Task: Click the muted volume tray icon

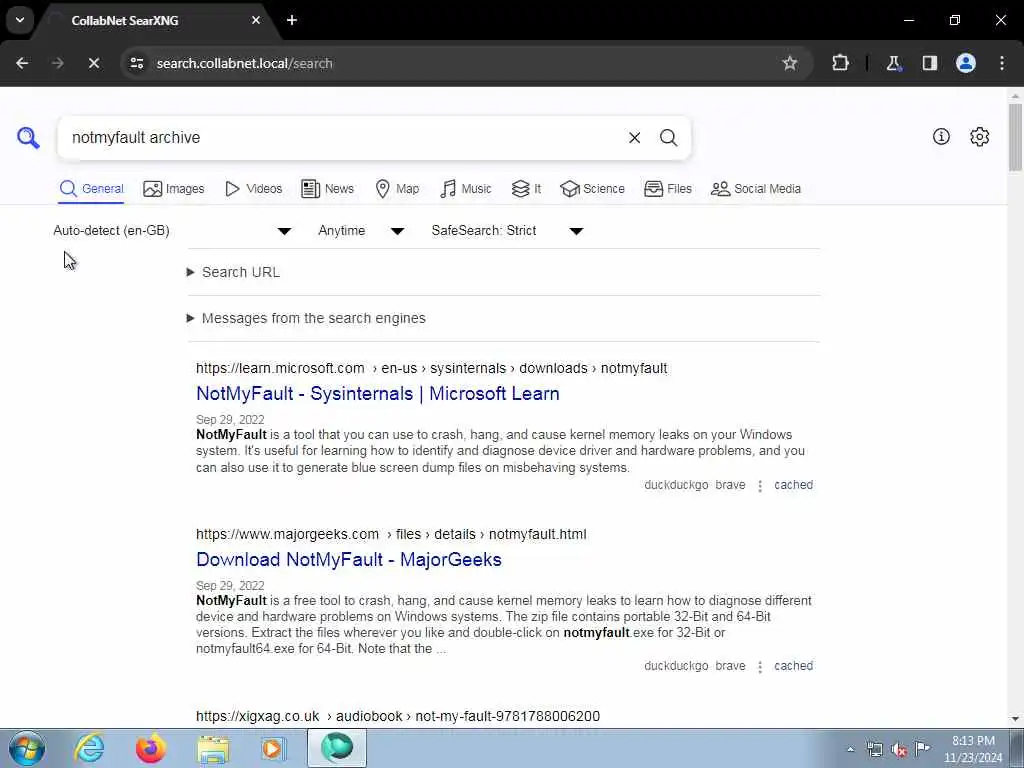Action: [x=899, y=749]
